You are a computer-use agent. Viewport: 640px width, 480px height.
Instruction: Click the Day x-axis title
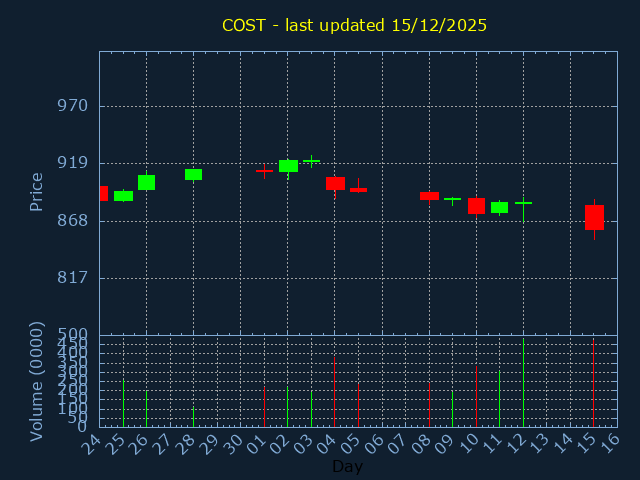click(347, 466)
